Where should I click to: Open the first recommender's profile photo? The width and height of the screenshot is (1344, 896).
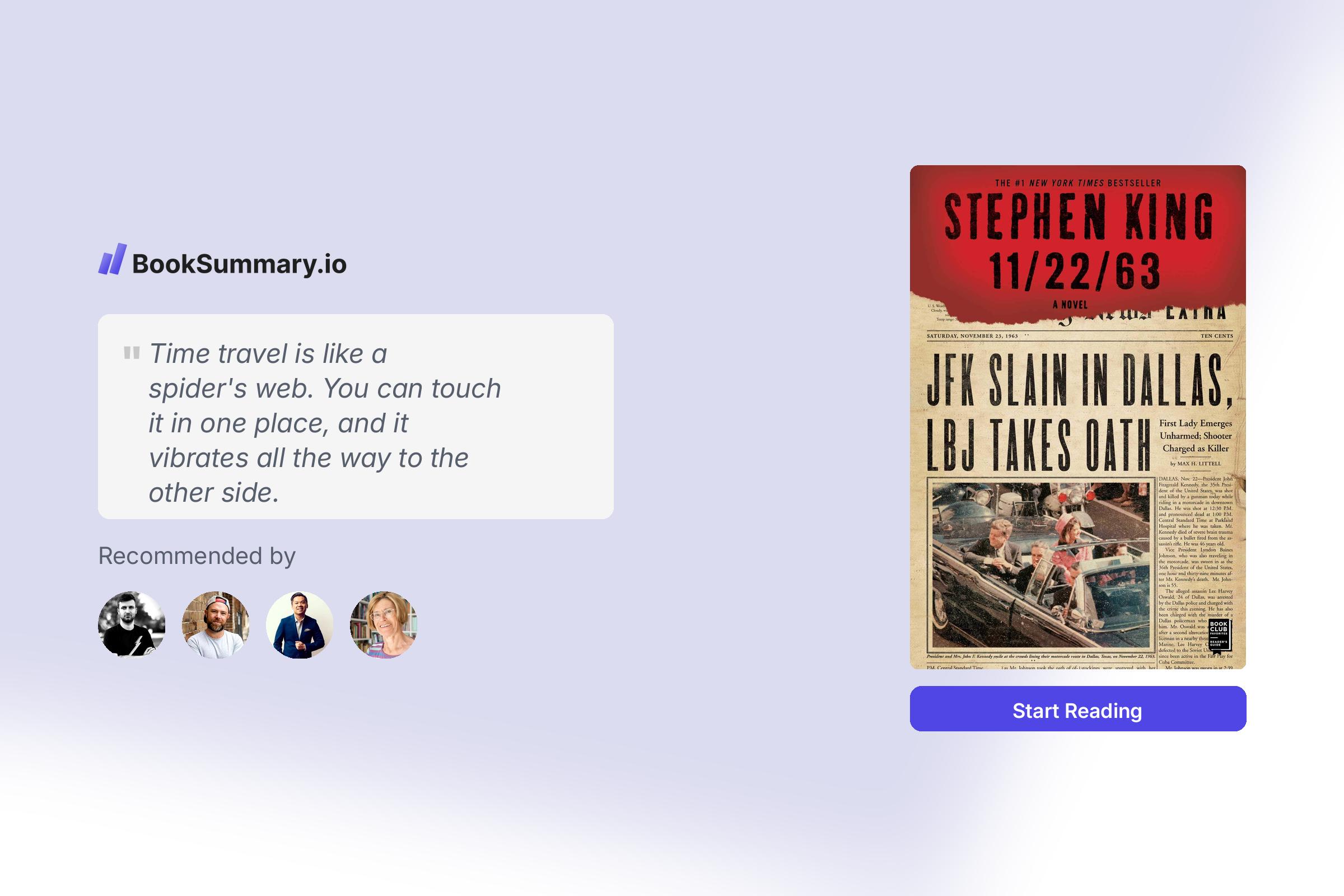coord(131,624)
